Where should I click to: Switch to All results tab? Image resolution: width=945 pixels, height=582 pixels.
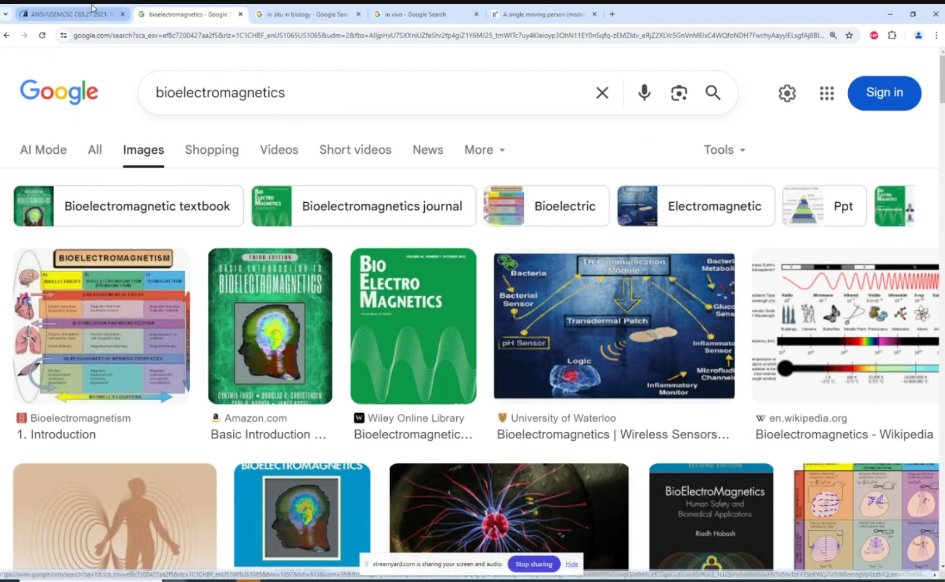pos(95,150)
